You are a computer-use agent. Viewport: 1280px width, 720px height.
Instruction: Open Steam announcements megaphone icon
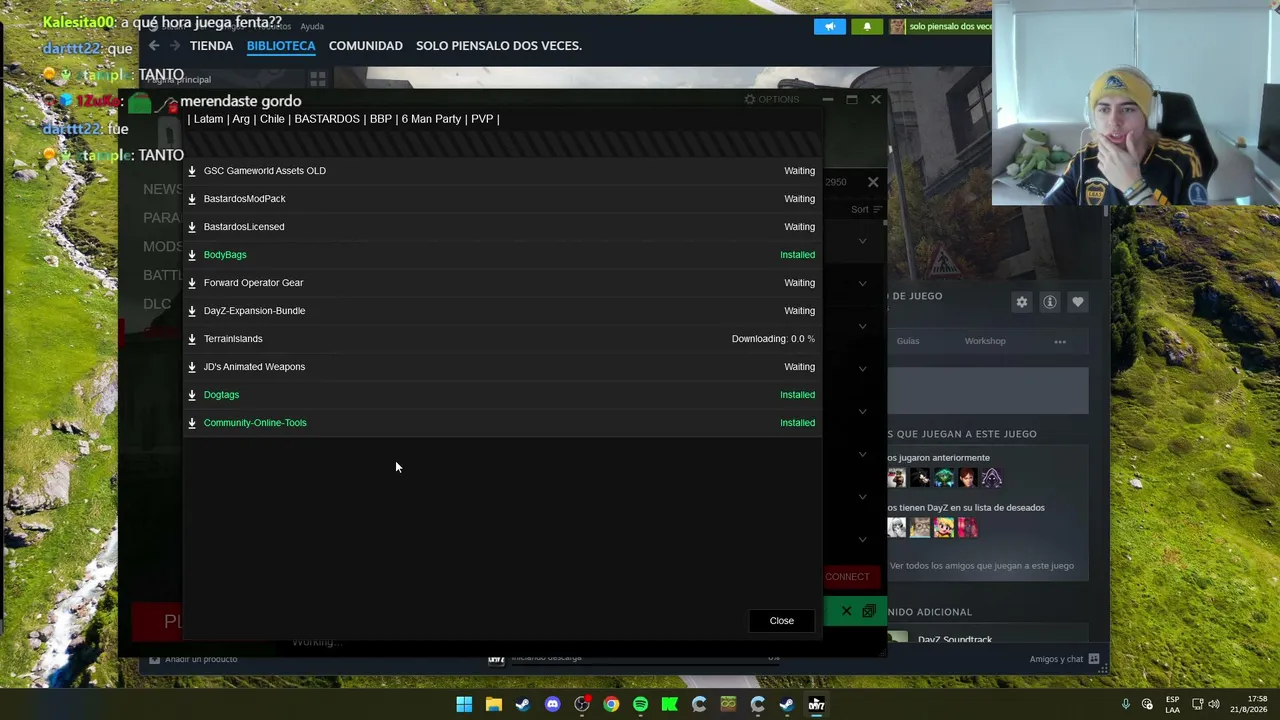click(x=830, y=27)
